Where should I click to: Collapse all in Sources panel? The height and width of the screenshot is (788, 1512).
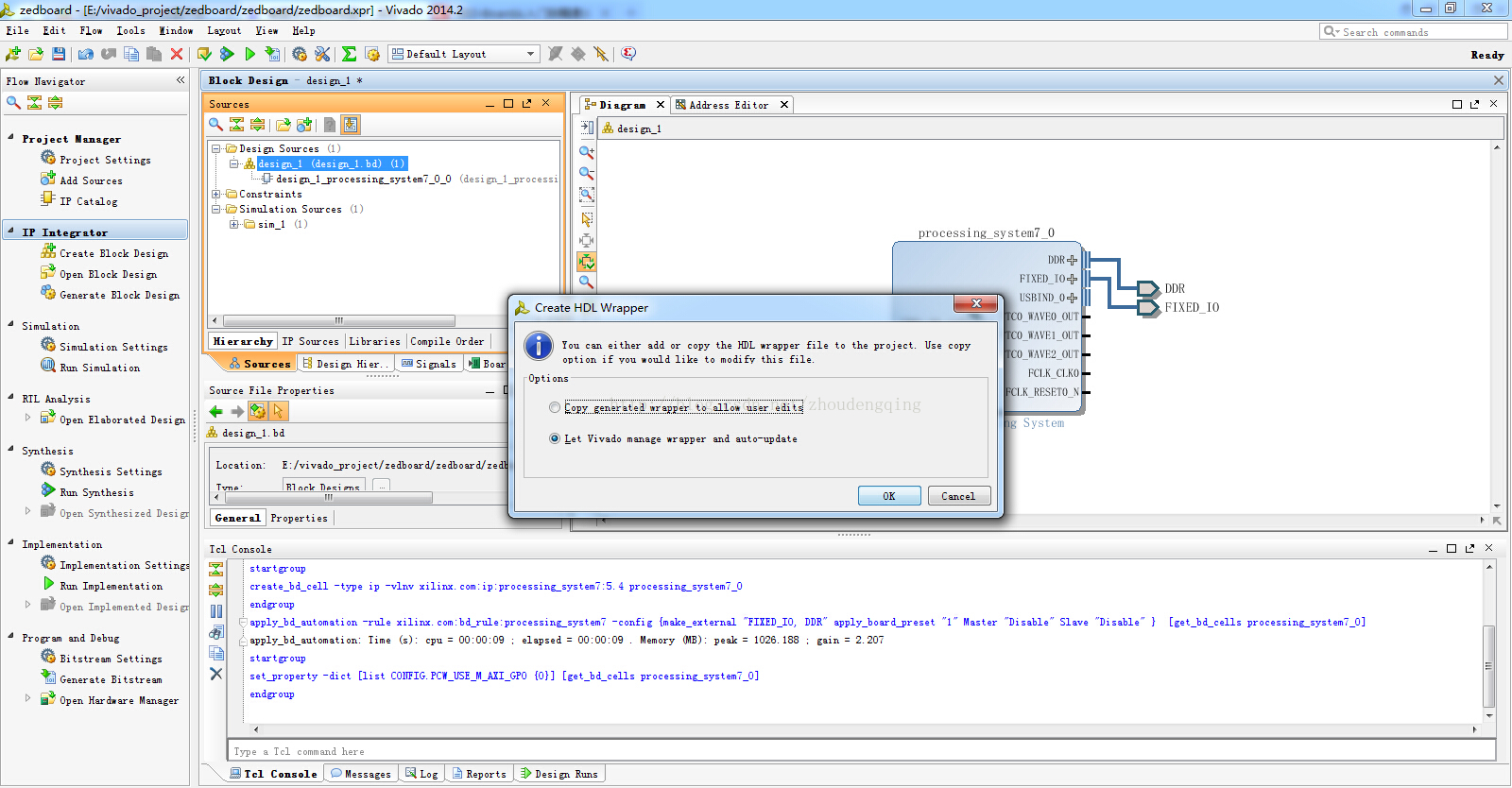[x=237, y=125]
